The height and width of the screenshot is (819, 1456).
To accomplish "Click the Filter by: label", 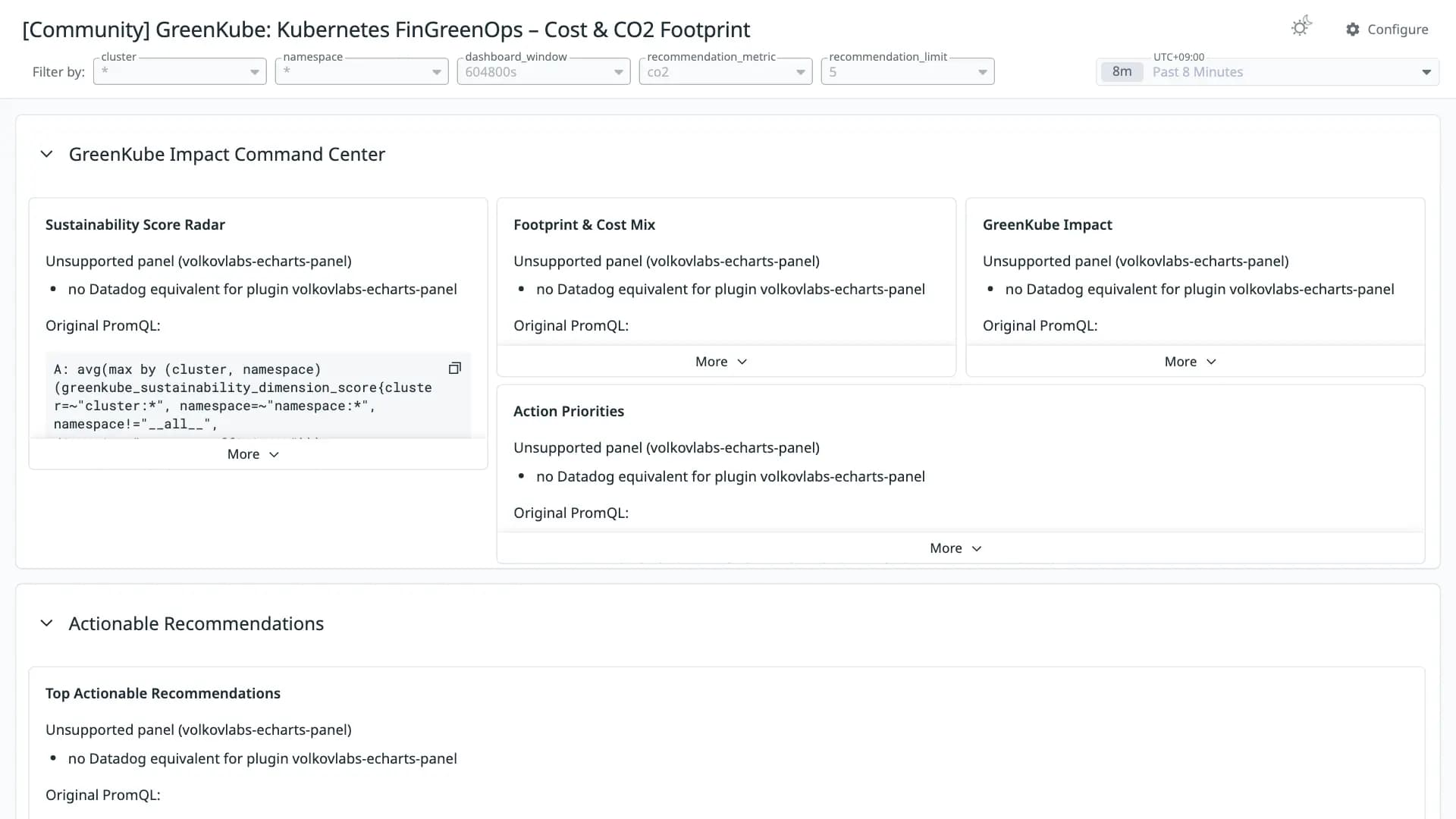I will (x=58, y=72).
